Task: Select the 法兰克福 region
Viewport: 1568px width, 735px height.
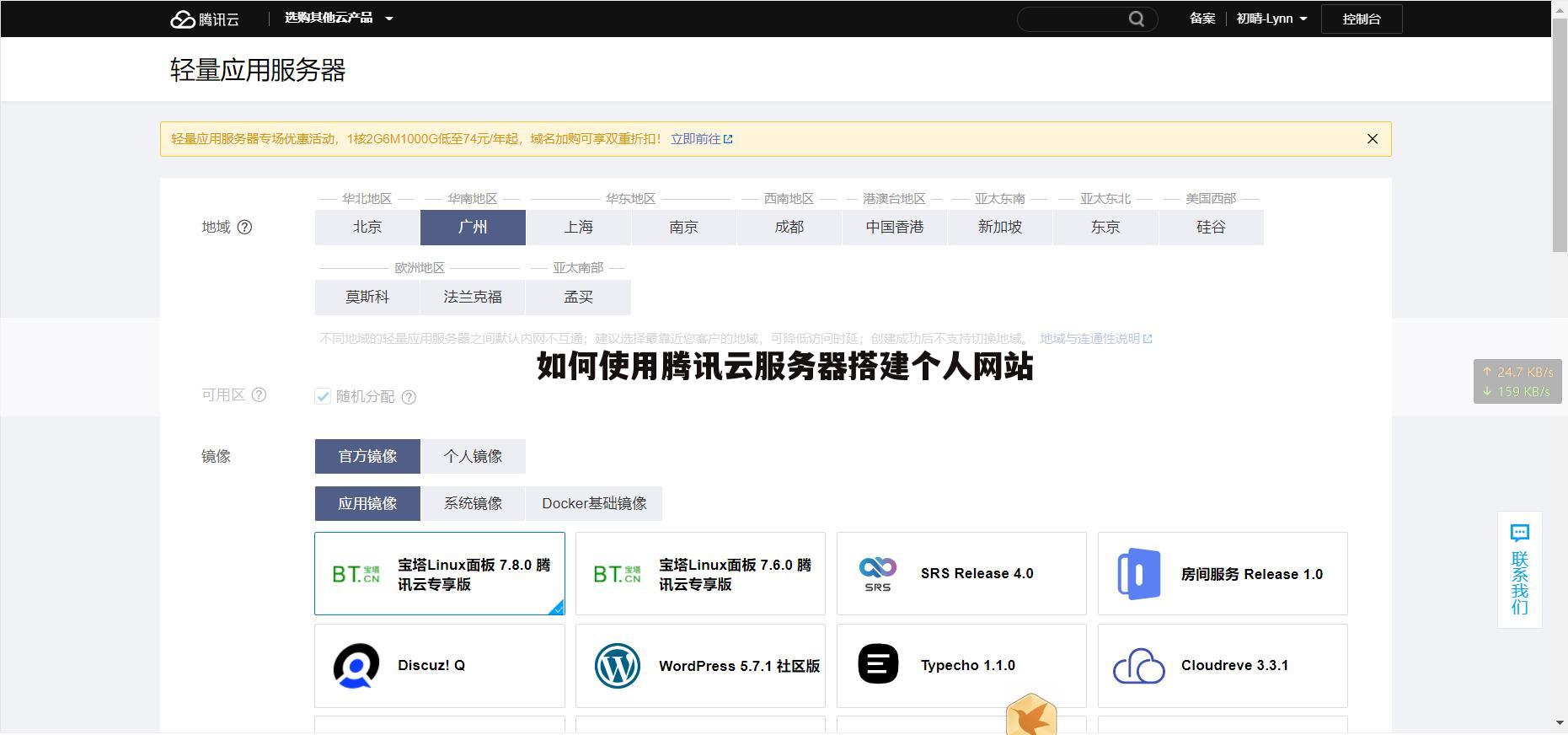Action: pyautogui.click(x=473, y=297)
